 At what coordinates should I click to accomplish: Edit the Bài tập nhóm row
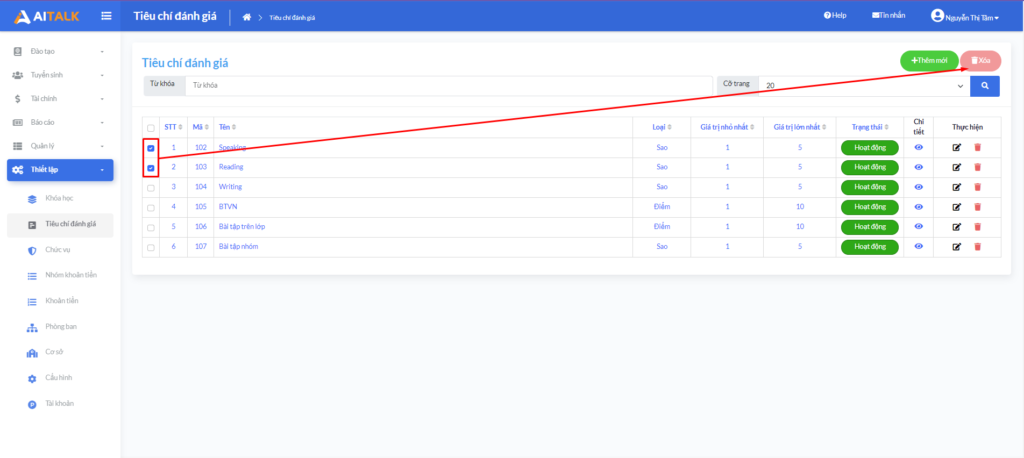click(x=957, y=247)
